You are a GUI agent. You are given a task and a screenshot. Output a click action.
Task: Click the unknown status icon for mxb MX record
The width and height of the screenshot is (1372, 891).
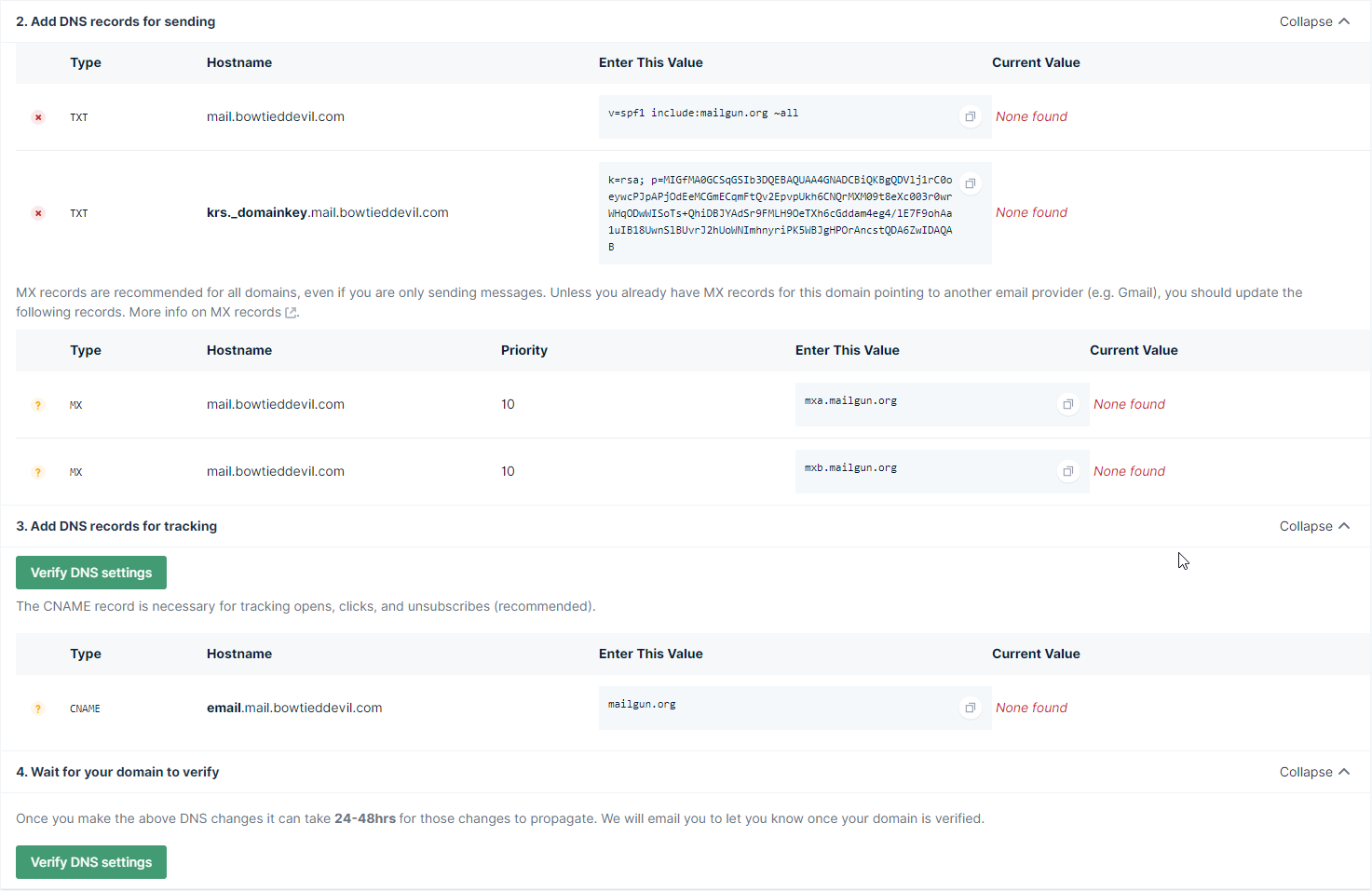click(38, 472)
